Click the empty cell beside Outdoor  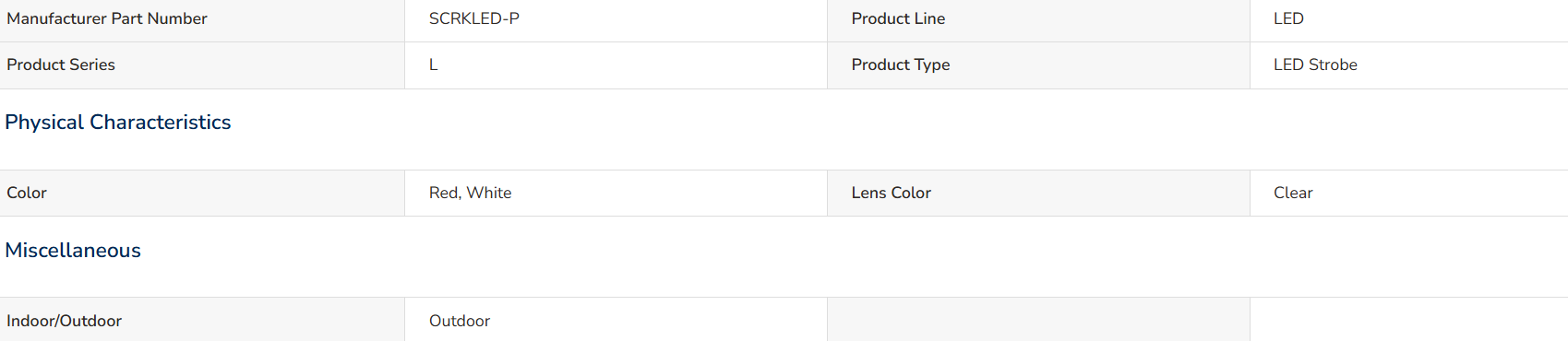(x=1038, y=320)
